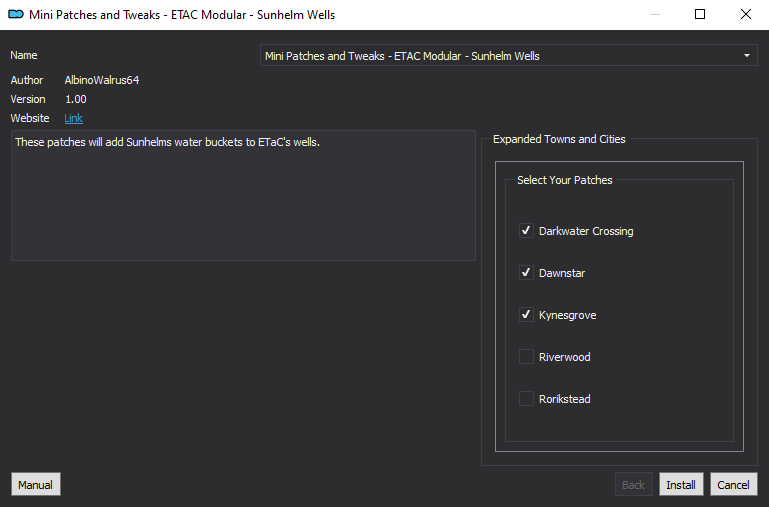Open the Website Link
769x507 pixels.
click(74, 118)
